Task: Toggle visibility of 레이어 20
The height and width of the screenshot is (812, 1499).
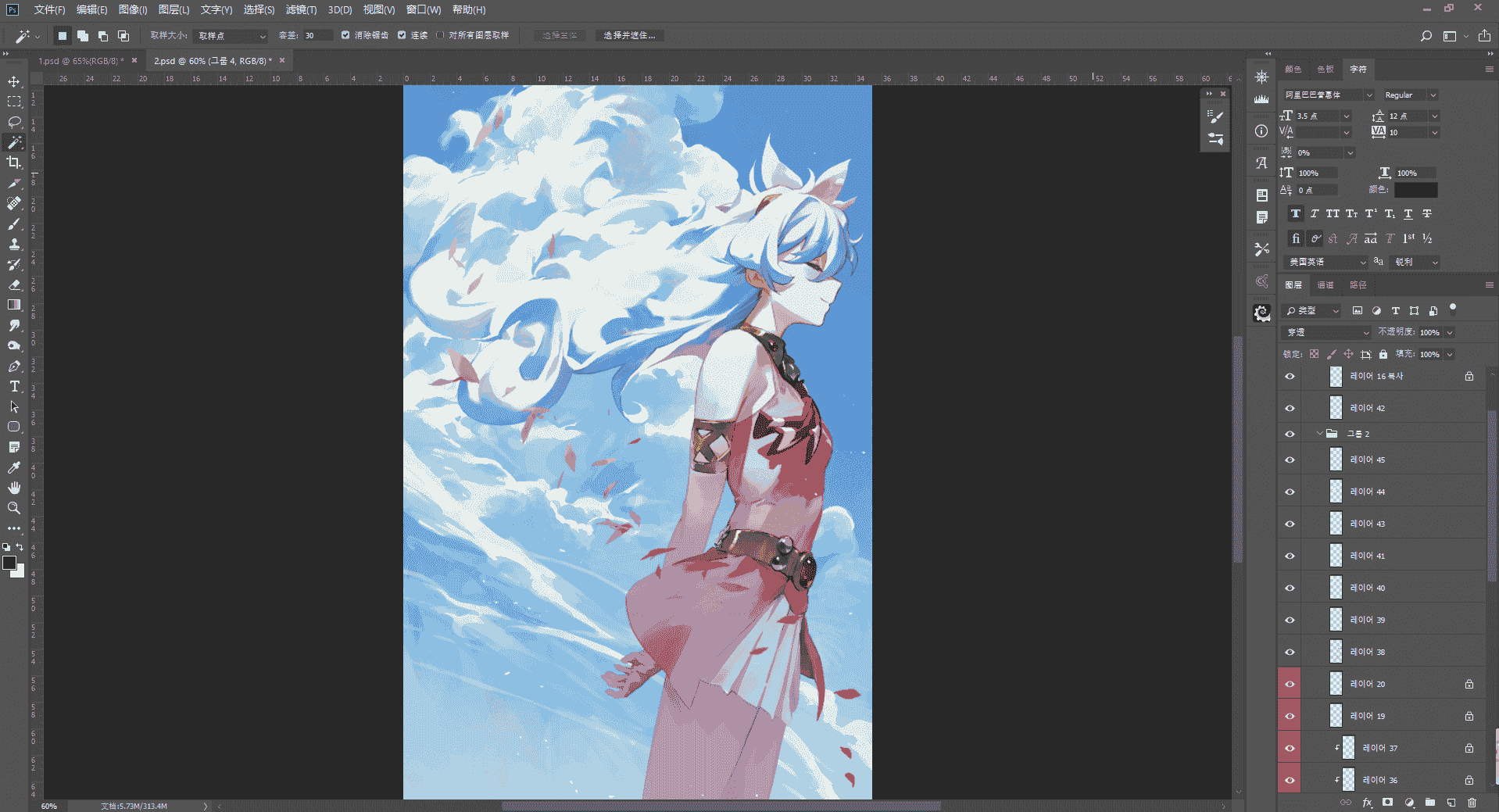Action: point(1290,684)
